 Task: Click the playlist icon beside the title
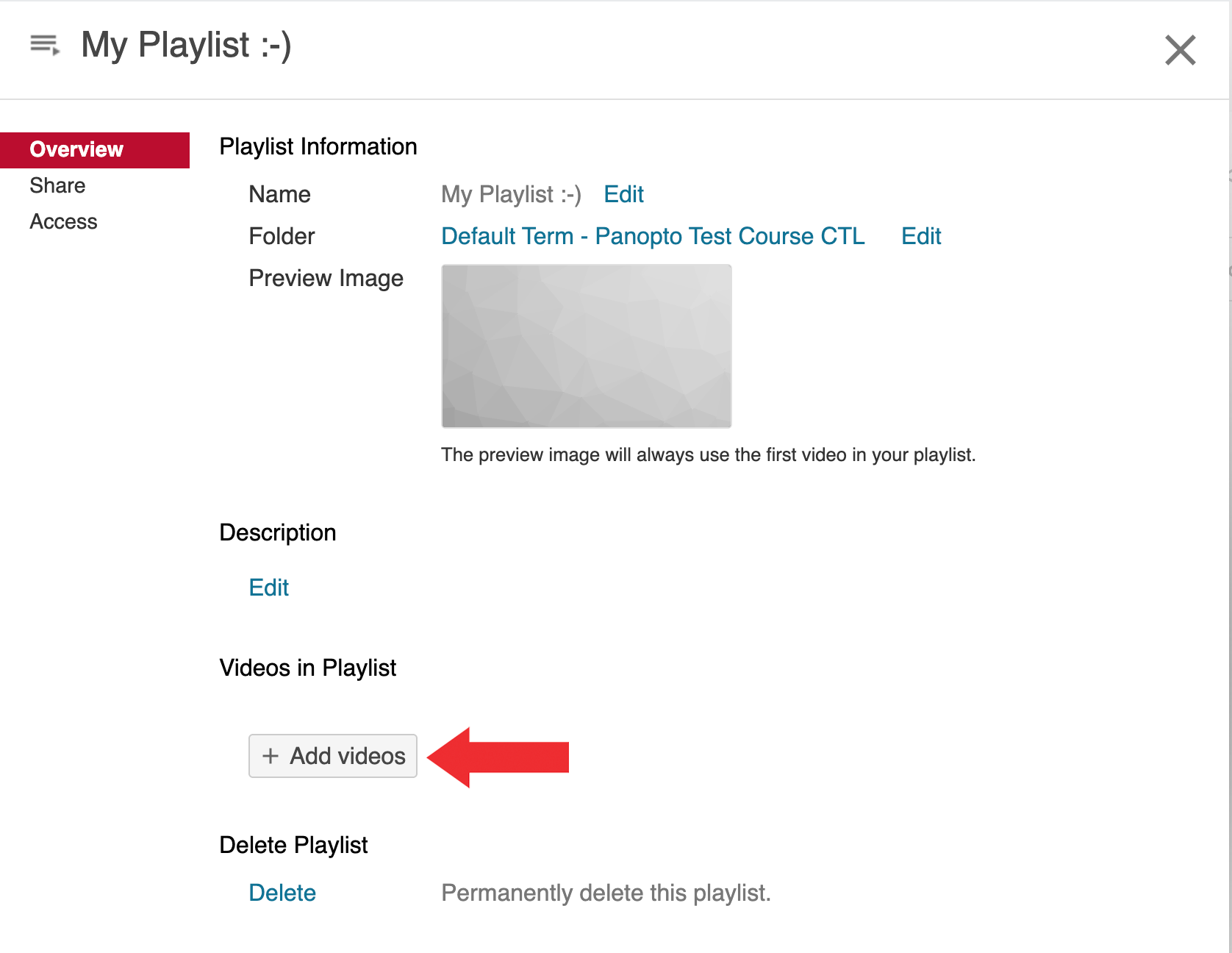[44, 45]
